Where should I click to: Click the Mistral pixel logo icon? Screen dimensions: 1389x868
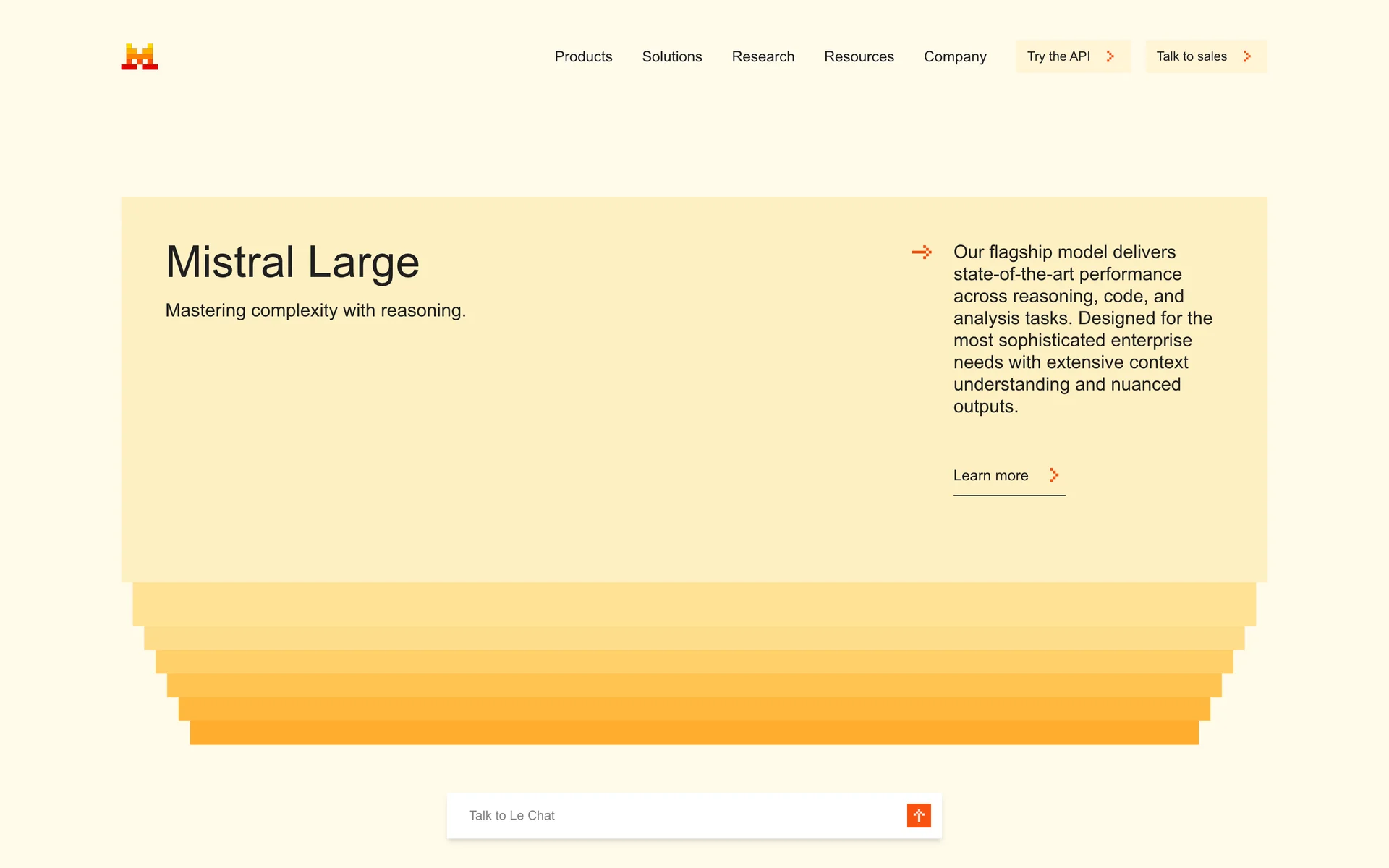point(140,56)
